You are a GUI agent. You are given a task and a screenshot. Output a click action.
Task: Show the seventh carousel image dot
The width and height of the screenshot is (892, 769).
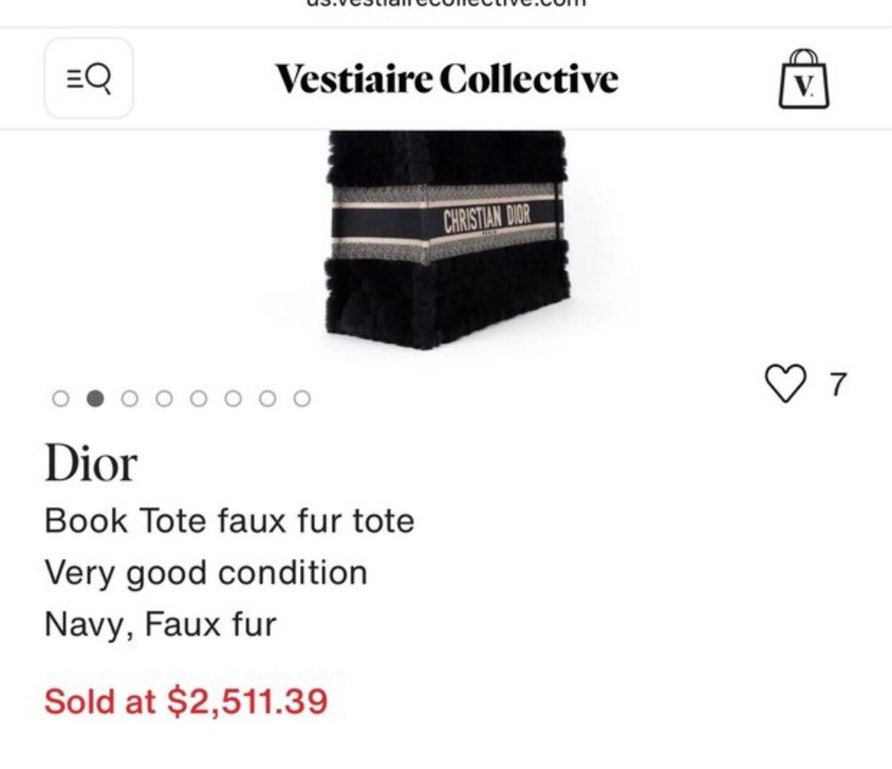click(x=267, y=399)
